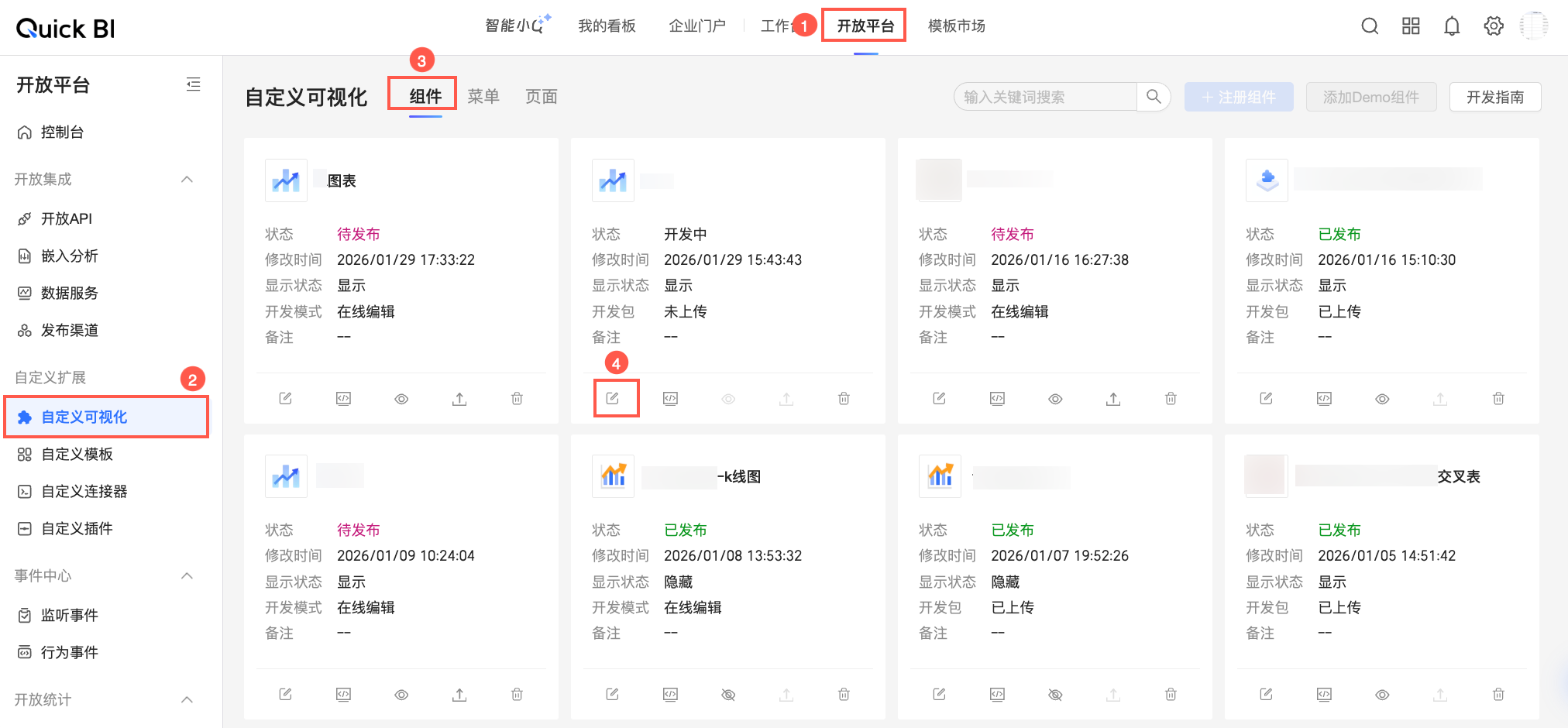This screenshot has height=728, width=1568.
Task: Open 智能小Q in the top navigation
Action: (518, 26)
